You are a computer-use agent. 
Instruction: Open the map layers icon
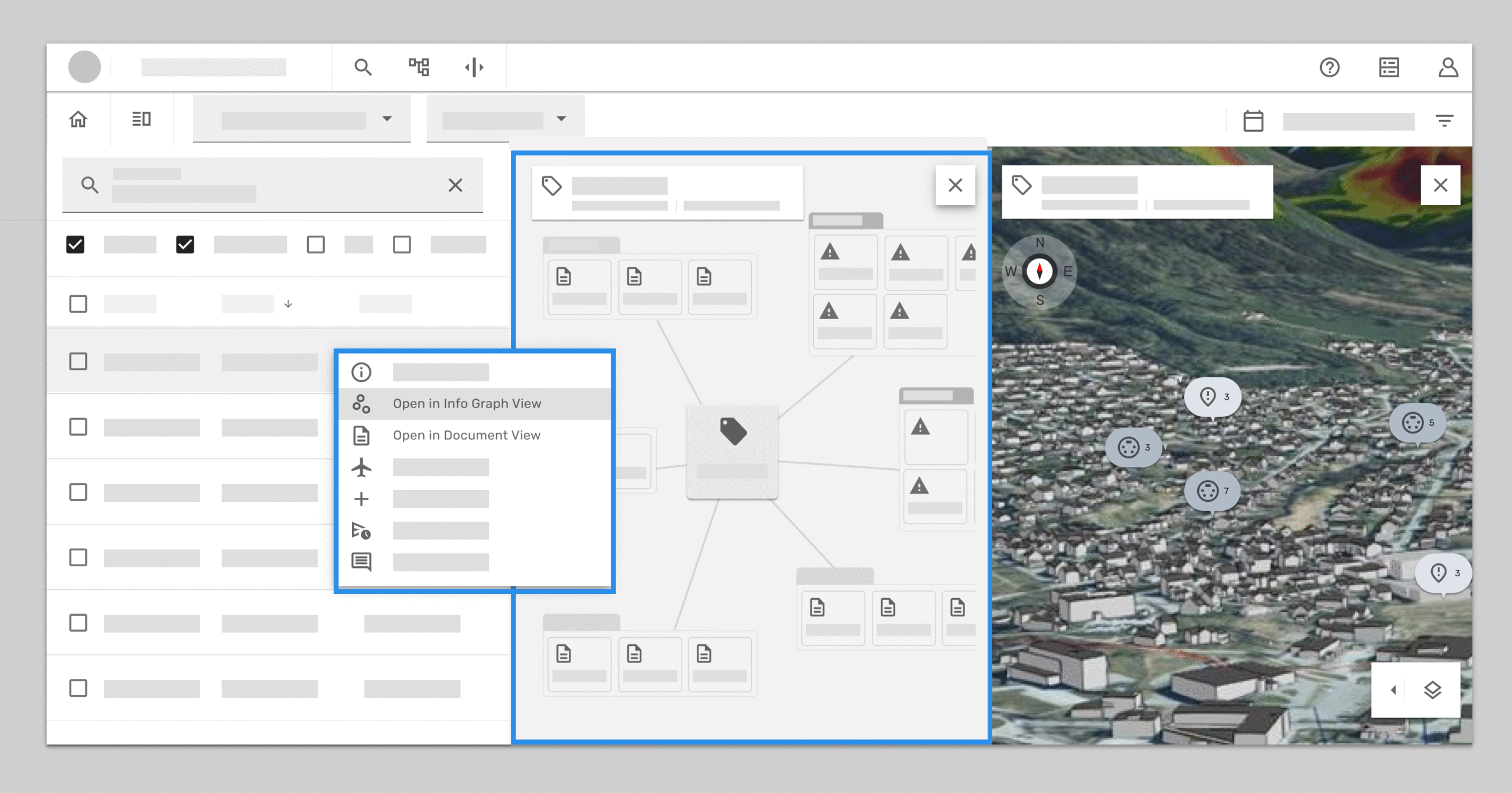coord(1432,690)
